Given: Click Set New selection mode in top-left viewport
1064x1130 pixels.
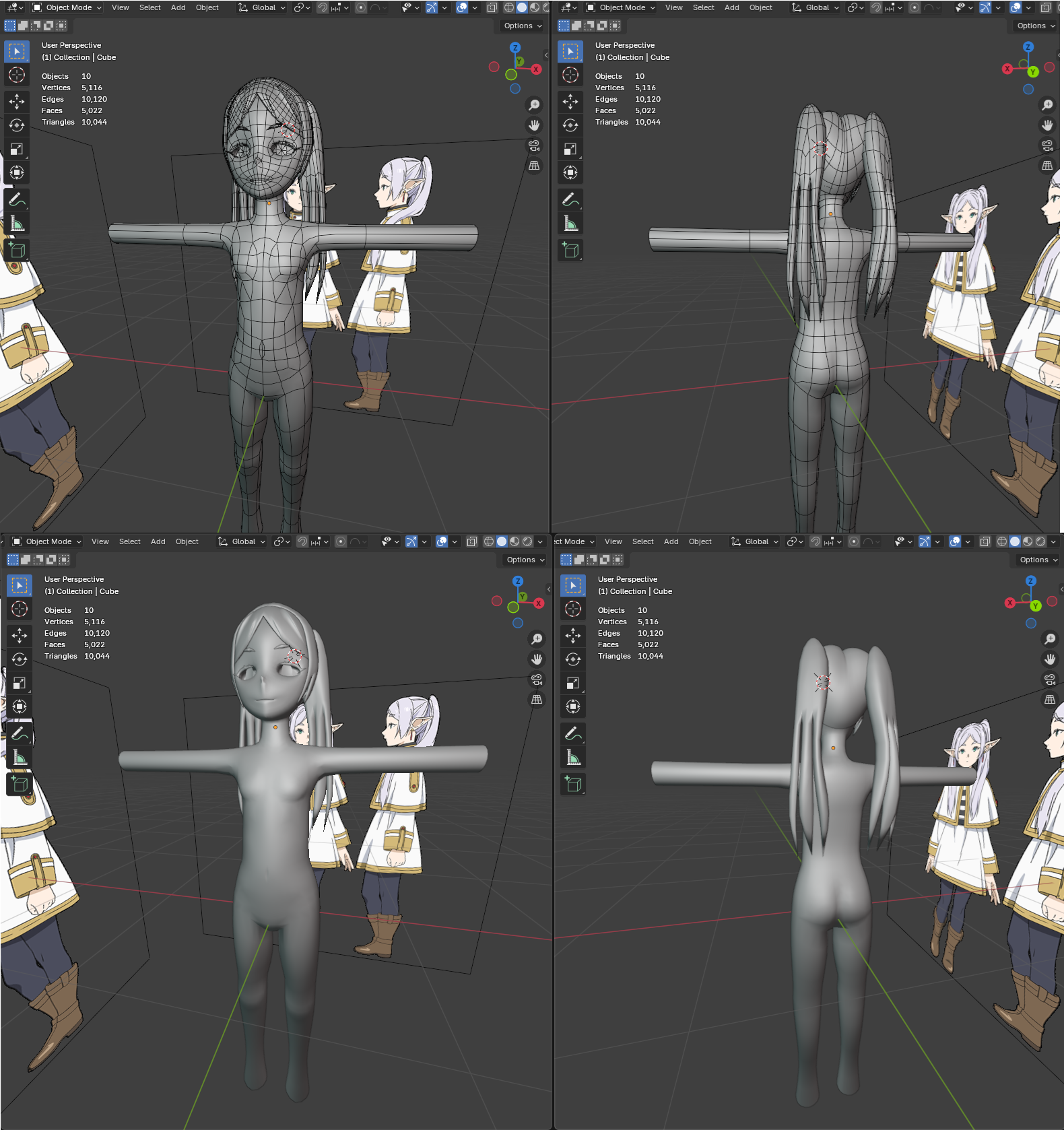Looking at the screenshot, I should 10,26.
